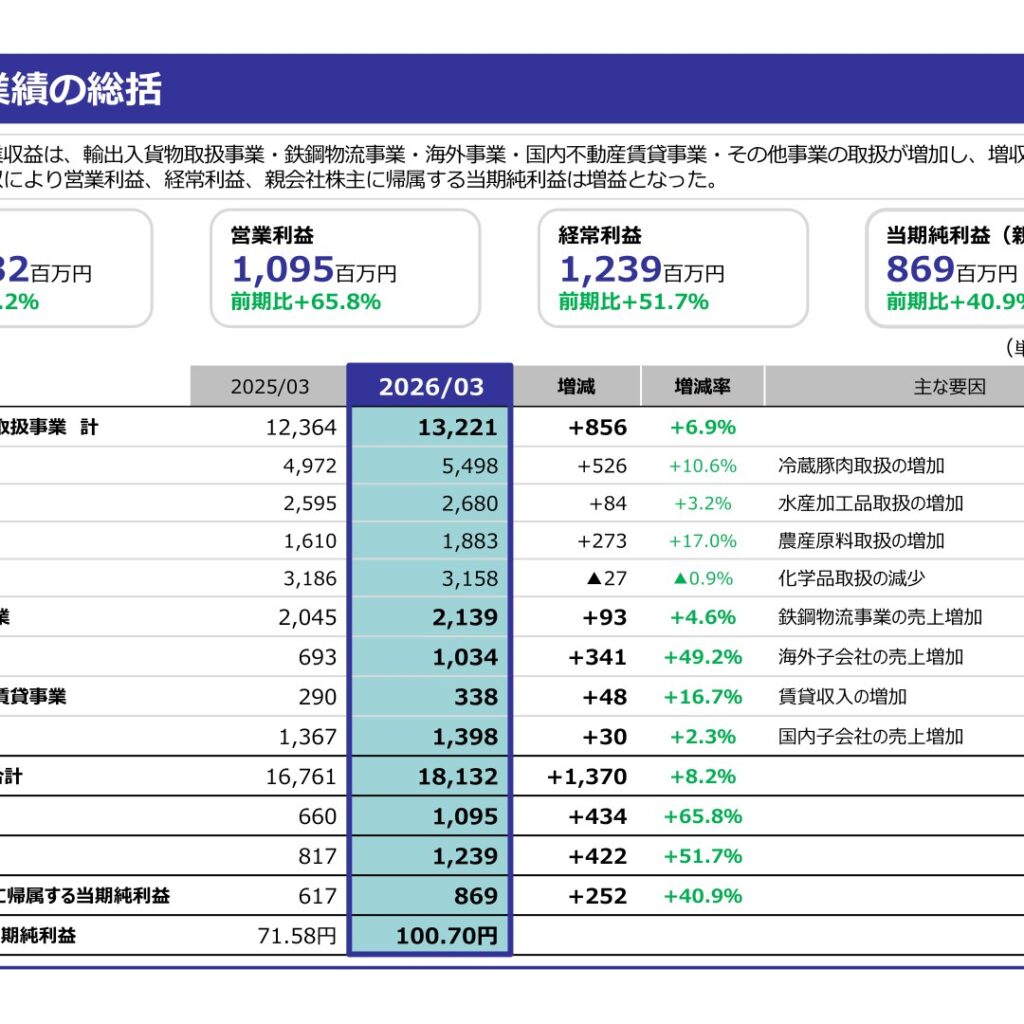
Task: Click the ▲0.9% rate value
Action: pos(703,579)
